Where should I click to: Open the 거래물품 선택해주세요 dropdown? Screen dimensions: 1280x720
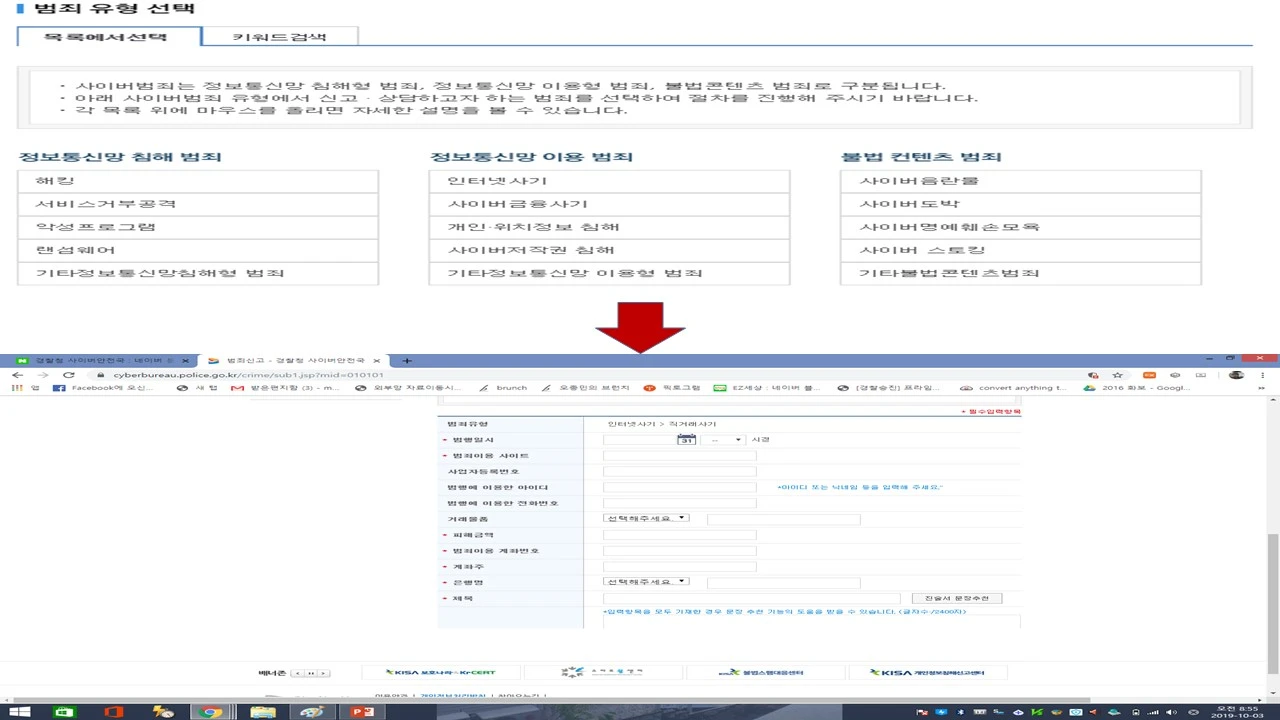click(x=646, y=518)
